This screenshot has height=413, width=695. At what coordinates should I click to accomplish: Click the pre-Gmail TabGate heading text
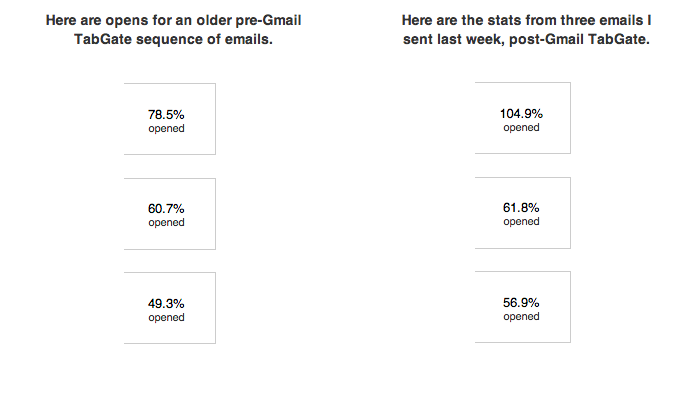coord(173,30)
